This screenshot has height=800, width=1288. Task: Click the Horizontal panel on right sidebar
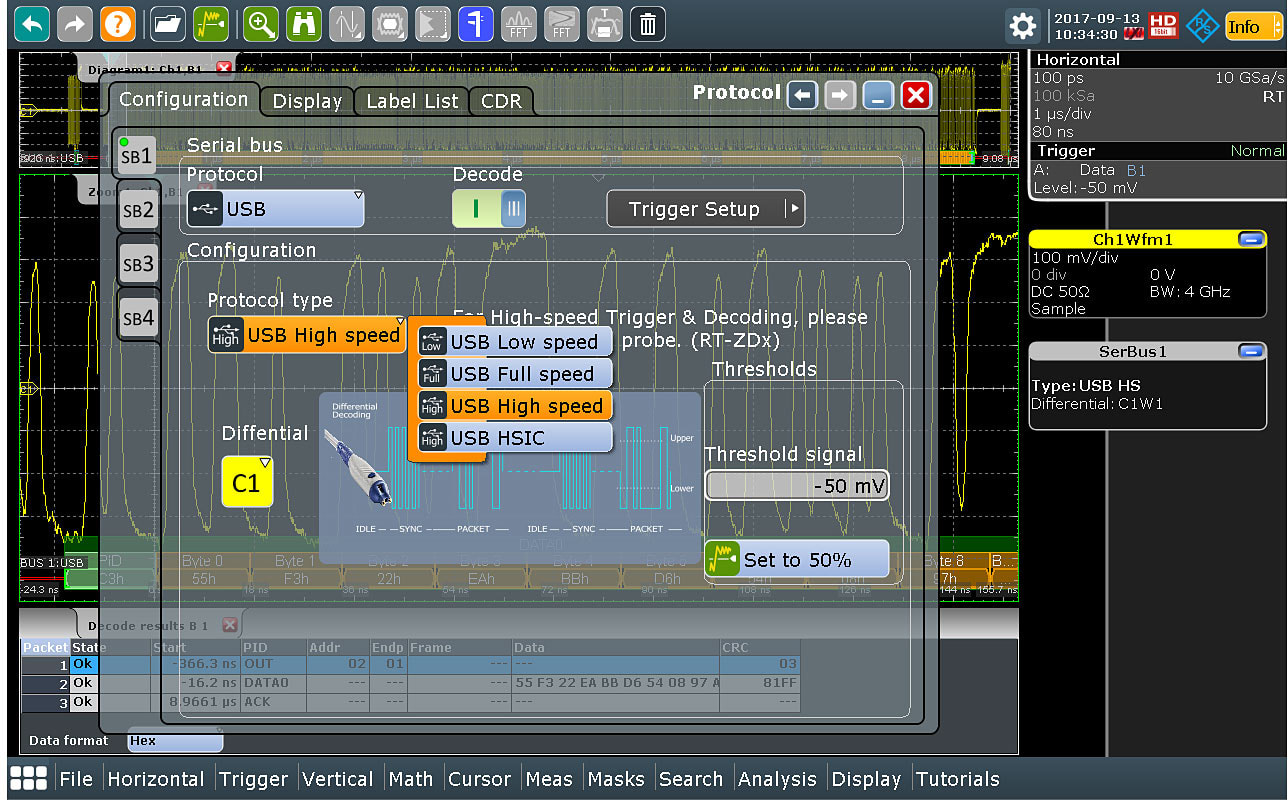point(1158,95)
